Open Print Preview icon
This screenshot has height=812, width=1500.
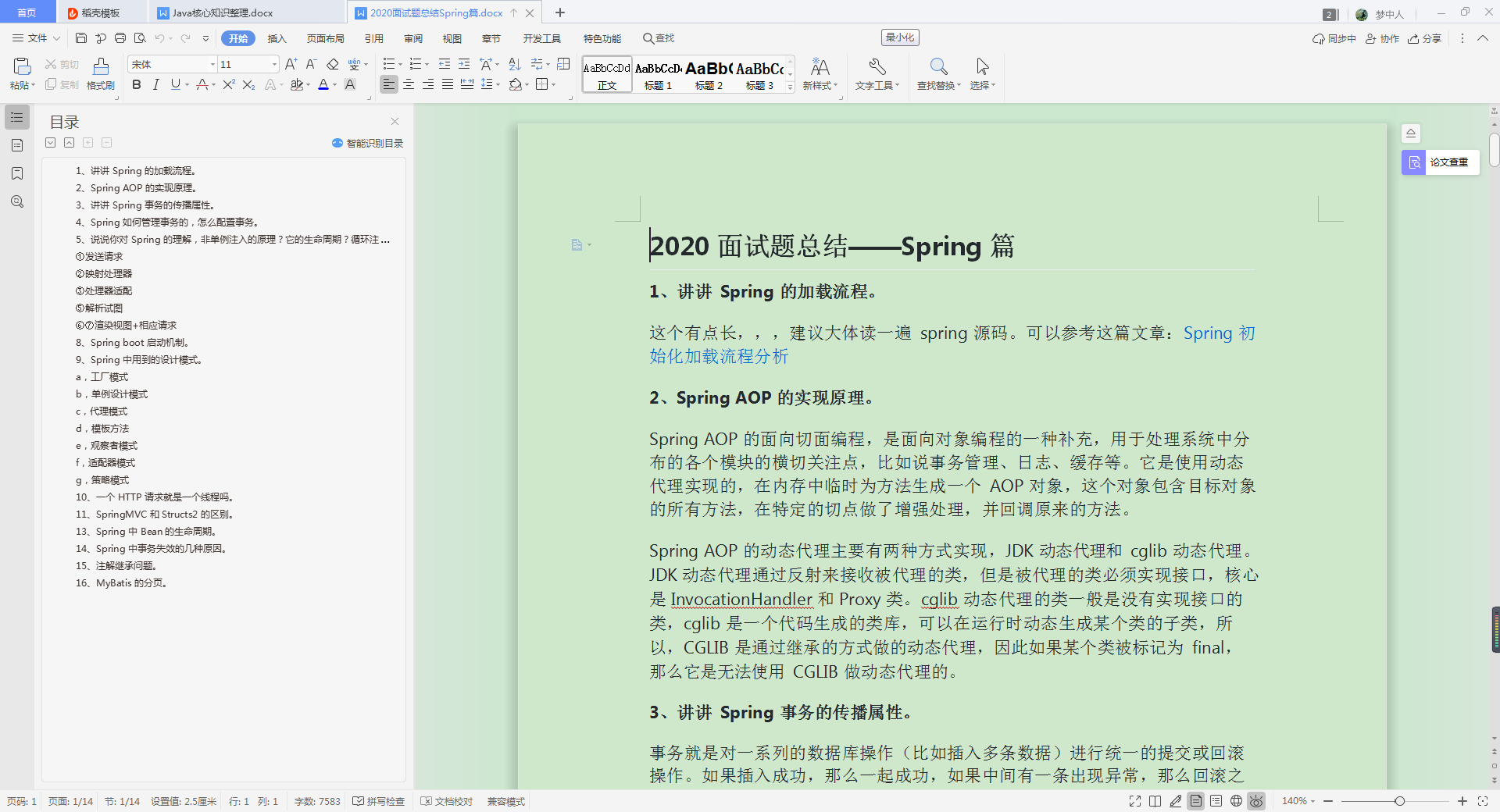140,37
